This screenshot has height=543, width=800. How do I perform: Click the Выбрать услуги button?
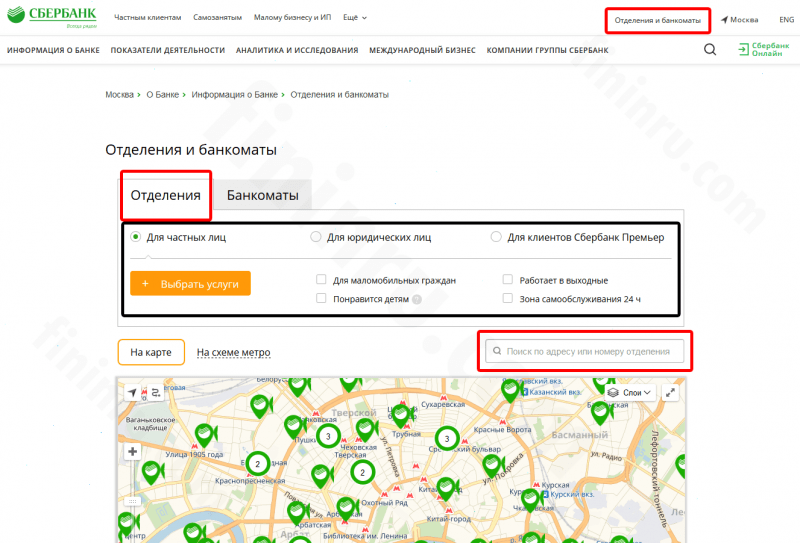click(x=190, y=283)
